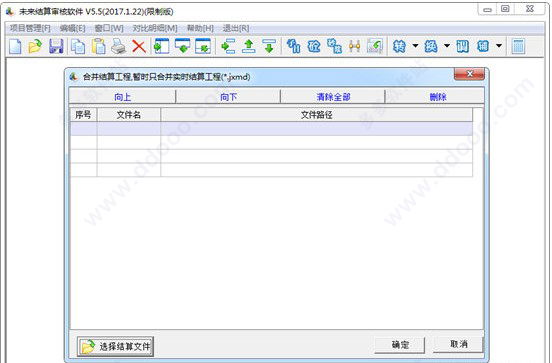This screenshot has width=552, height=363.
Task: Click the blue arrows icon right of move-down
Action: pyautogui.click(x=294, y=46)
